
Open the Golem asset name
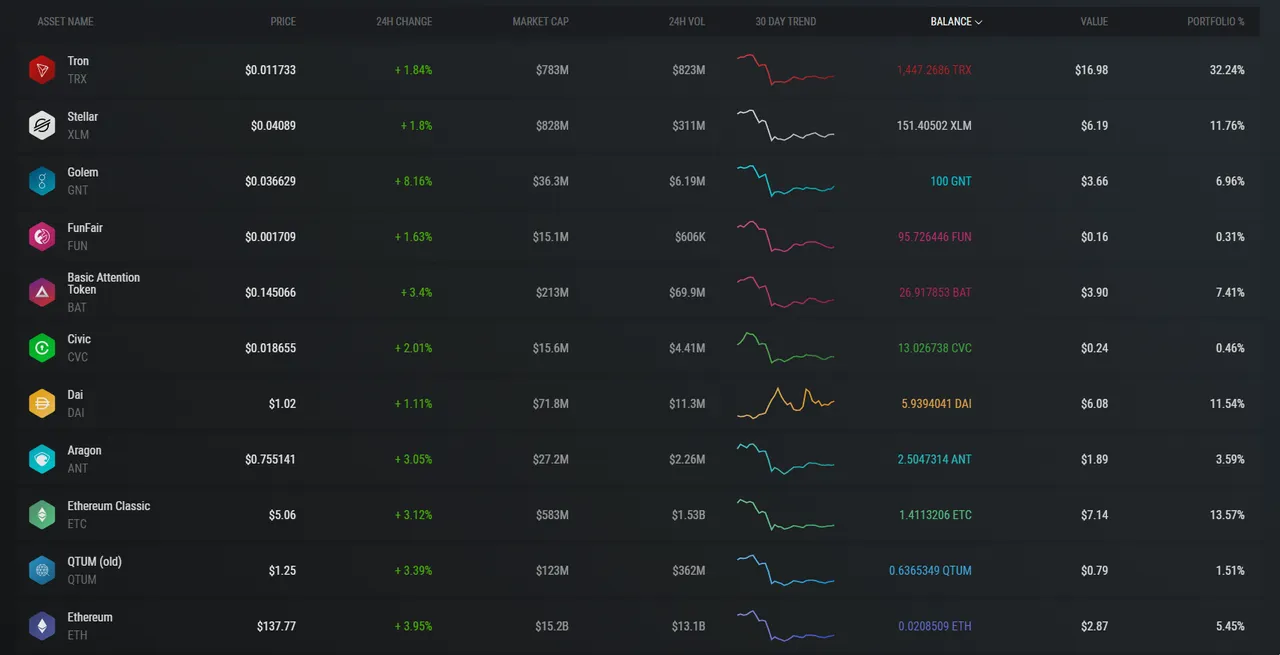tap(83, 172)
